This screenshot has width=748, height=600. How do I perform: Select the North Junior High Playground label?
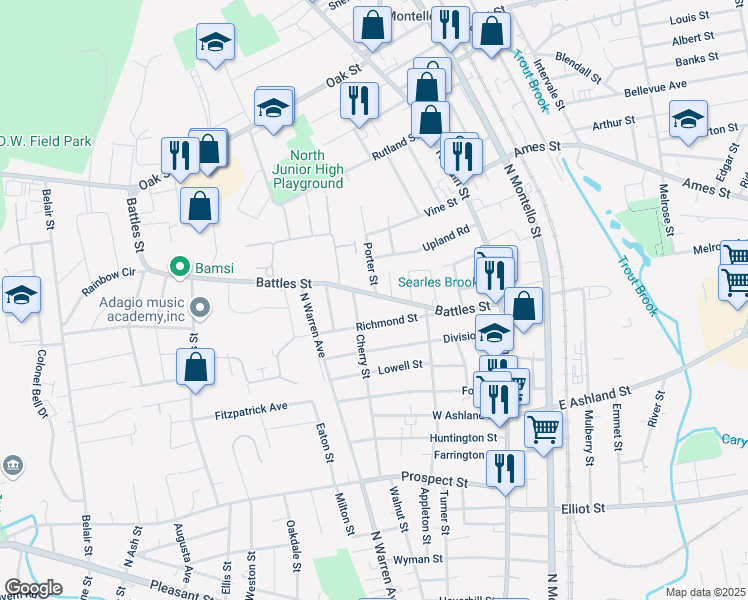point(308,169)
